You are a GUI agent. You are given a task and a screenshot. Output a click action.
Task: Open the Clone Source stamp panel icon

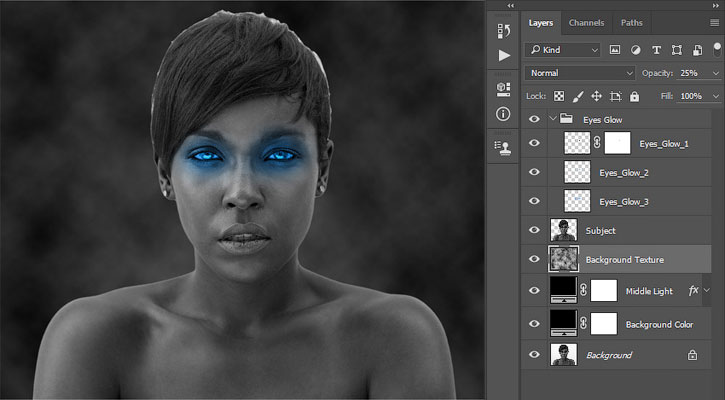pyautogui.click(x=503, y=148)
